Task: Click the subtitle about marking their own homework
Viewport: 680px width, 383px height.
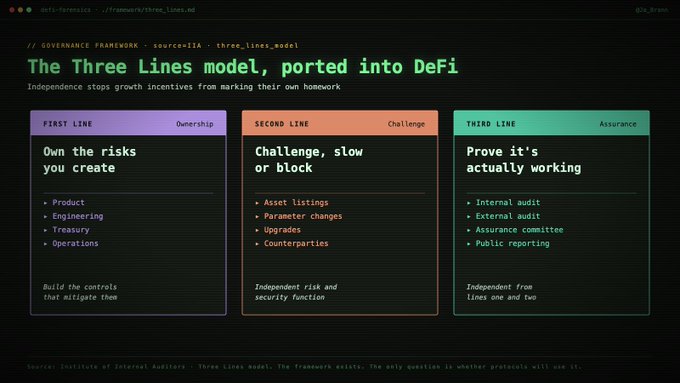Action: pyautogui.click(x=184, y=87)
